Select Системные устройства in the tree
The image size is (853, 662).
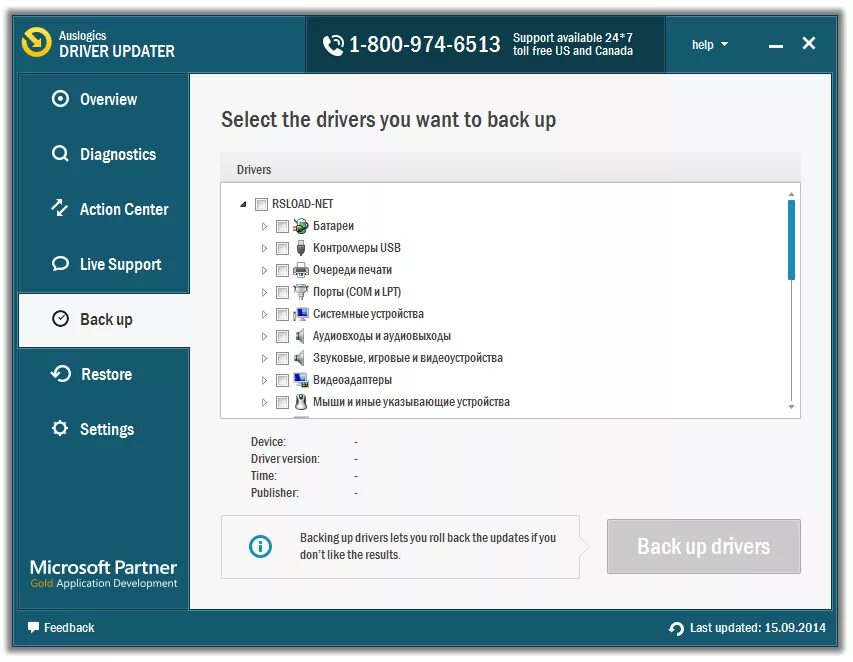(366, 313)
